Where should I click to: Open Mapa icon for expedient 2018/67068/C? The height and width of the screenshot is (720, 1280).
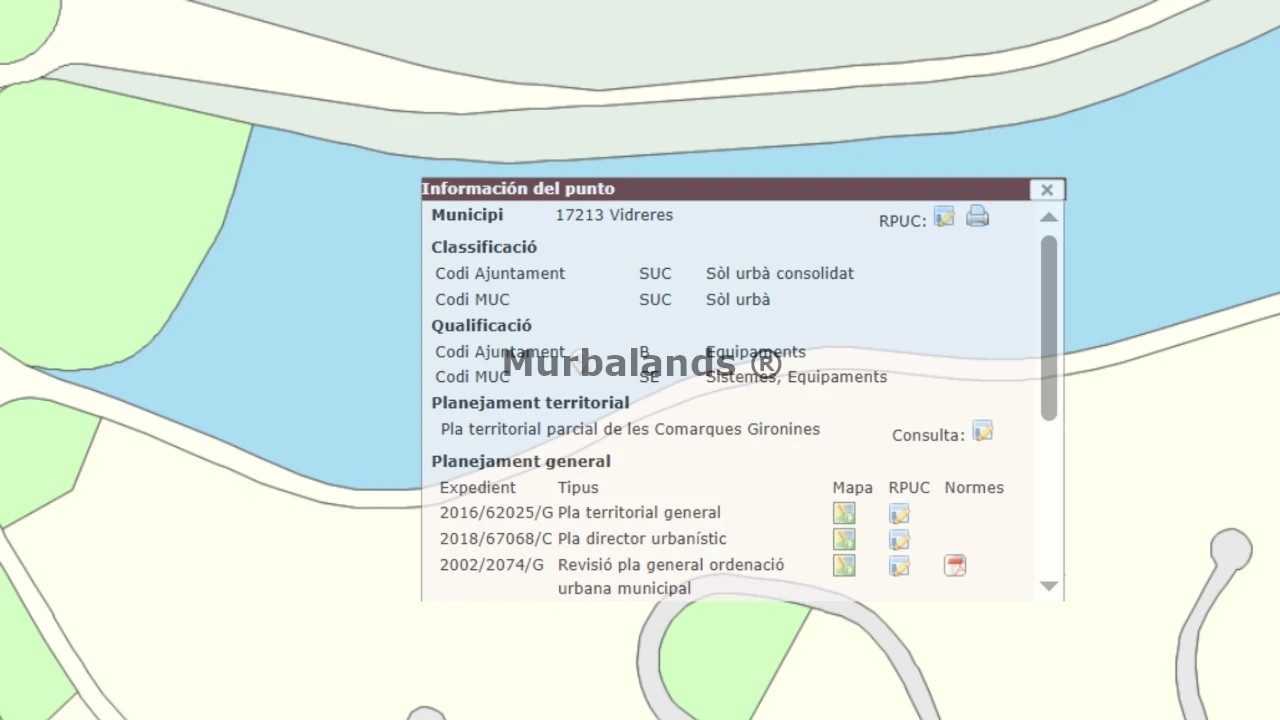pos(844,539)
